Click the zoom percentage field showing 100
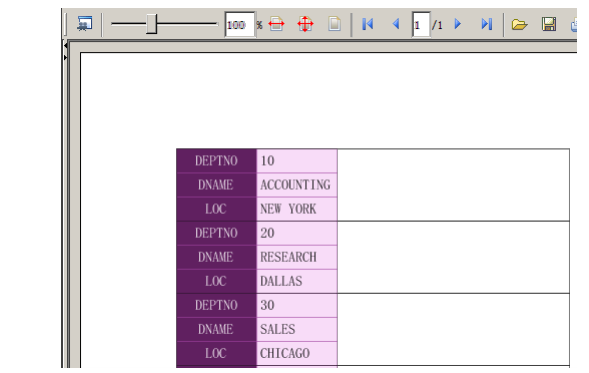The width and height of the screenshot is (589, 373). [240, 25]
